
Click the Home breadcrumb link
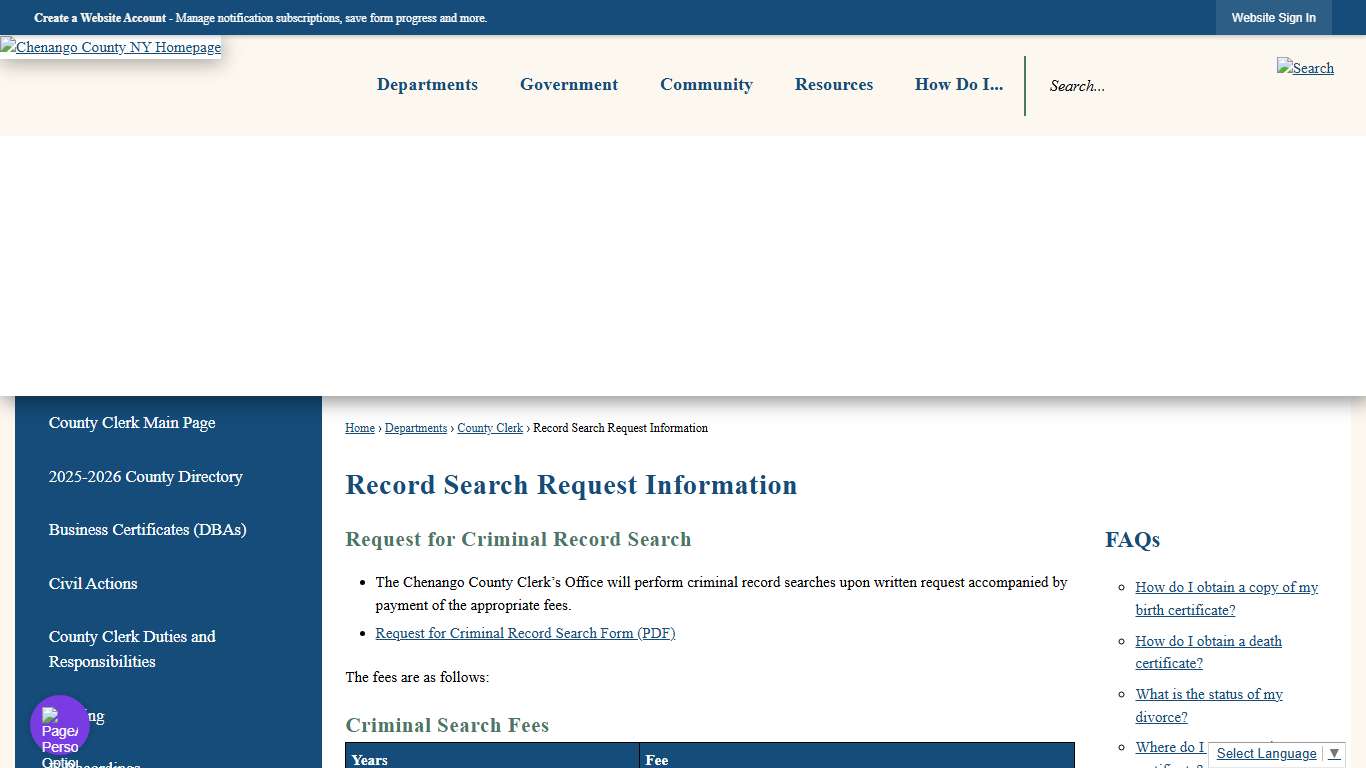click(359, 428)
